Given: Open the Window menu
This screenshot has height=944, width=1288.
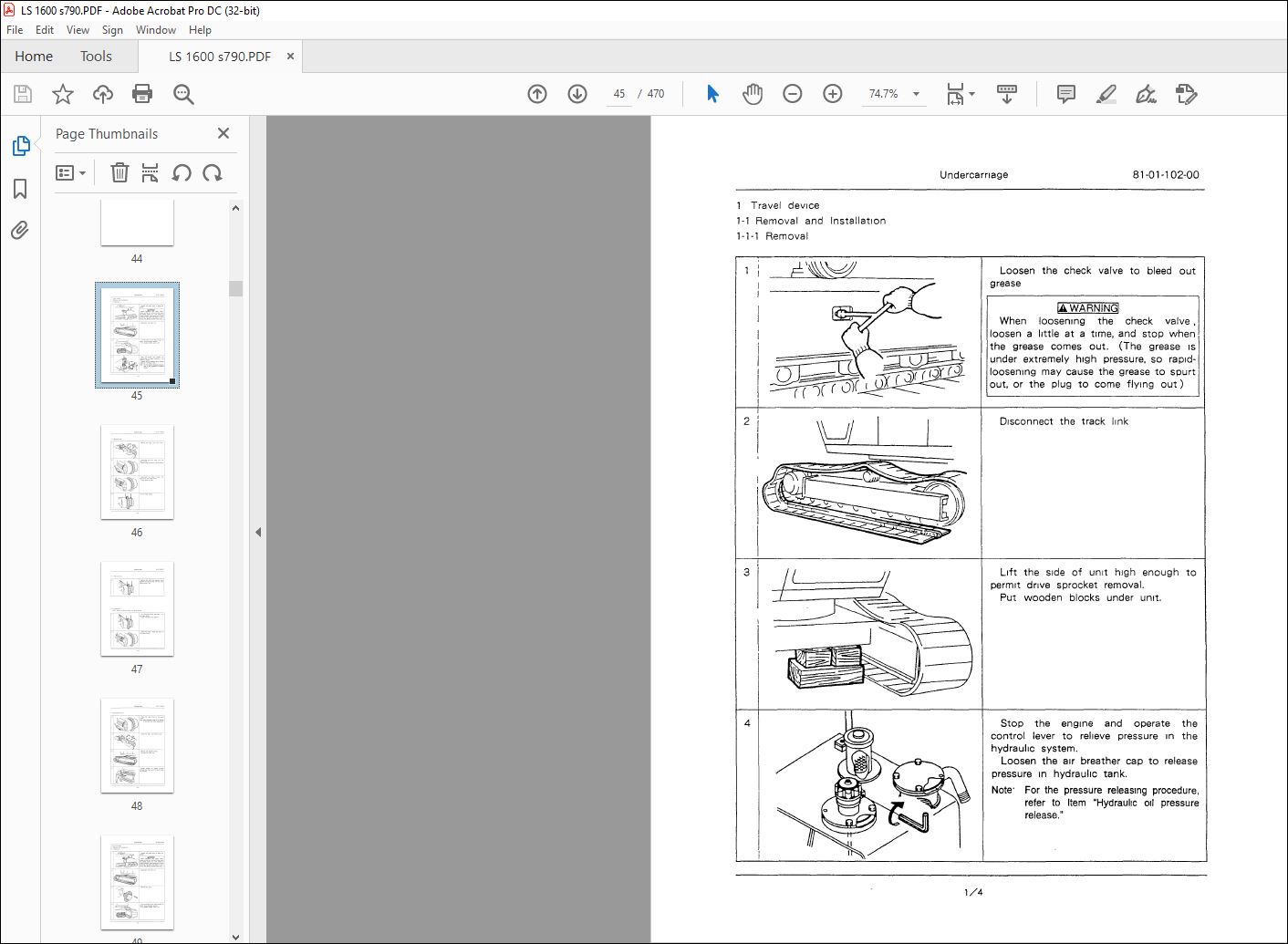Looking at the screenshot, I should pos(156,30).
